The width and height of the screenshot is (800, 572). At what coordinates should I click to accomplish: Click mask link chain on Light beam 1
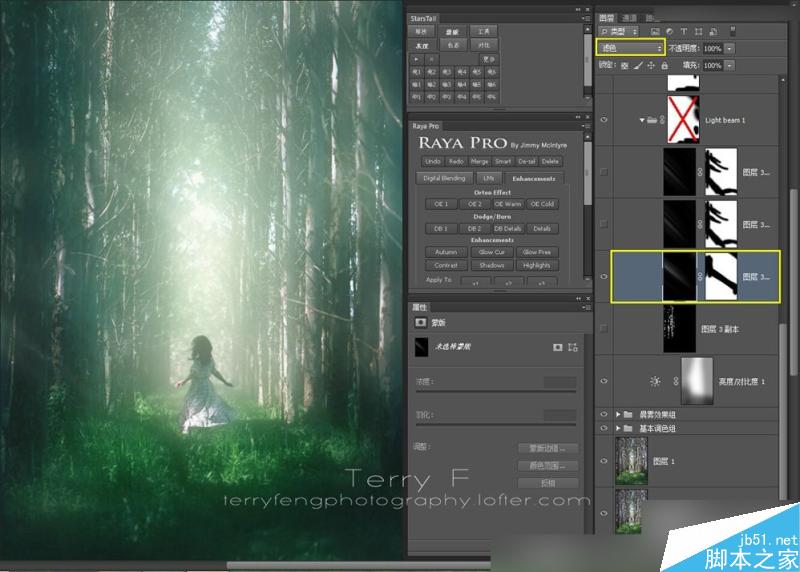[662, 120]
